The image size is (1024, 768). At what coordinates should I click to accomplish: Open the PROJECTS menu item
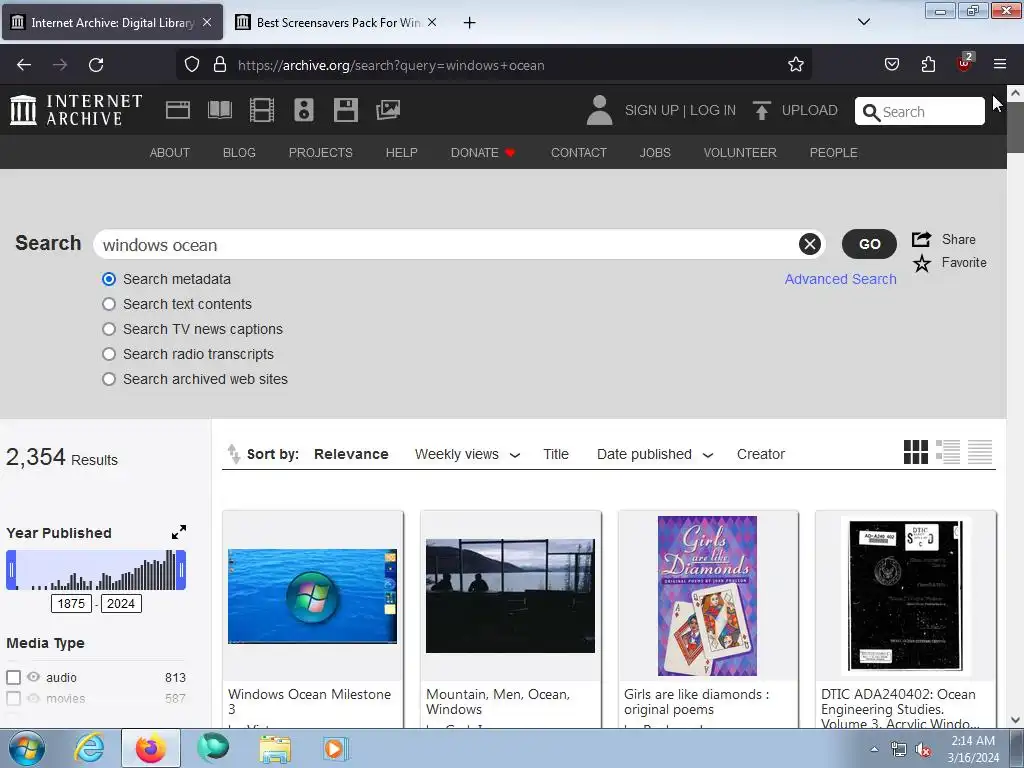[x=321, y=152]
